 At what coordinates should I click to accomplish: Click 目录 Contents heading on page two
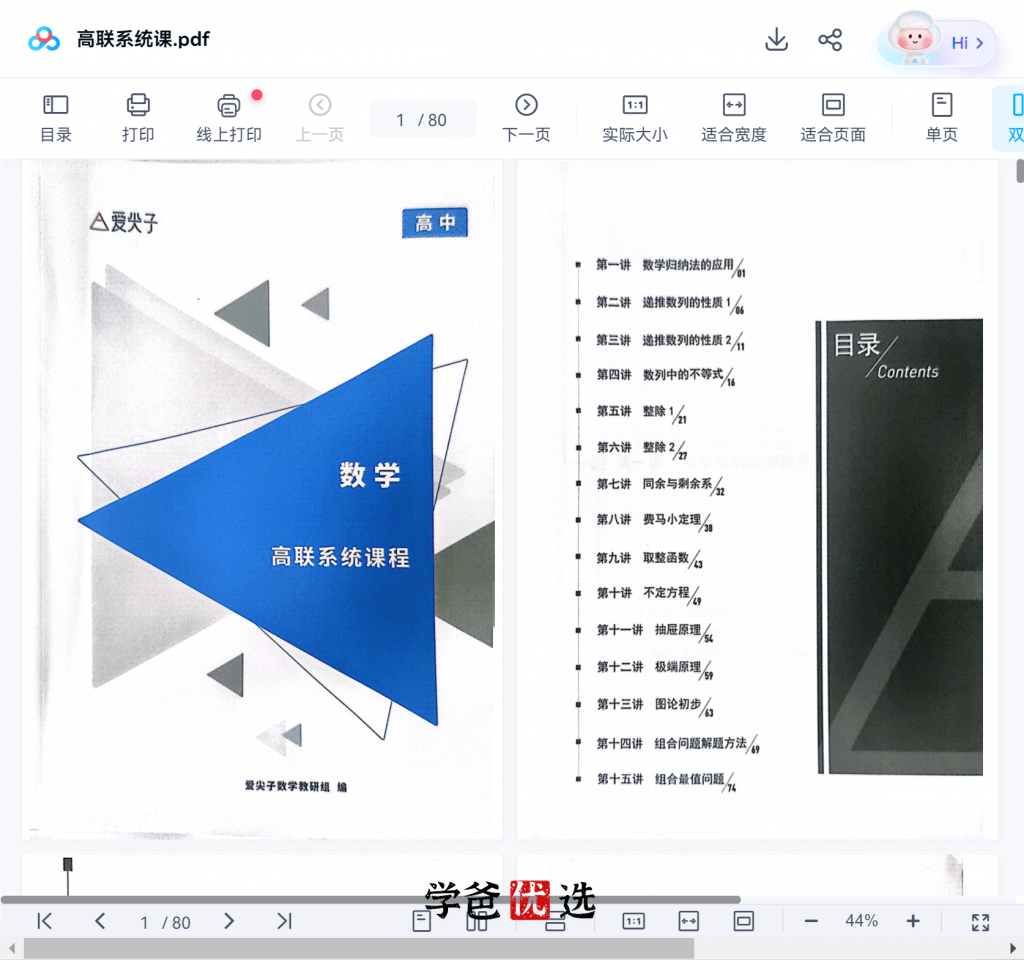pos(885,356)
